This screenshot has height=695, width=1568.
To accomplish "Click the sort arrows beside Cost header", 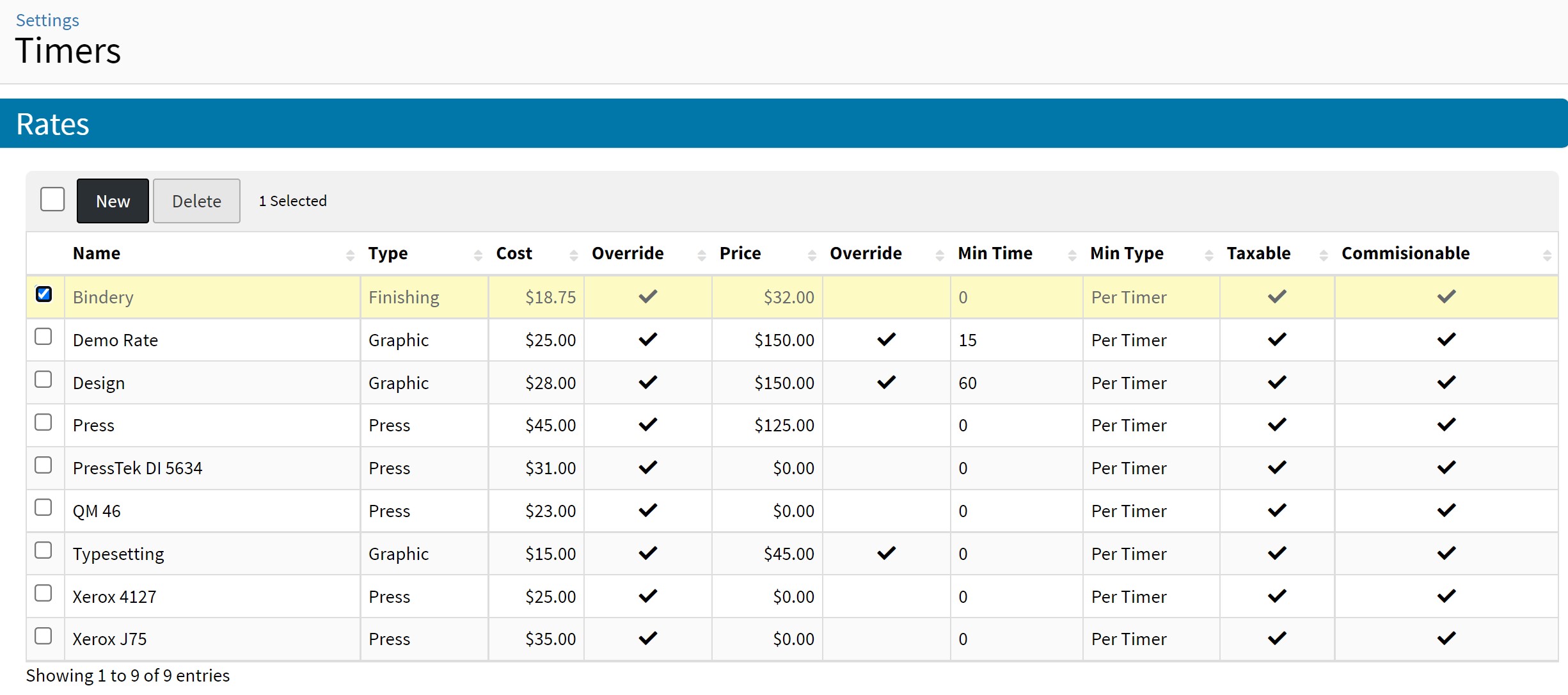I will [573, 255].
